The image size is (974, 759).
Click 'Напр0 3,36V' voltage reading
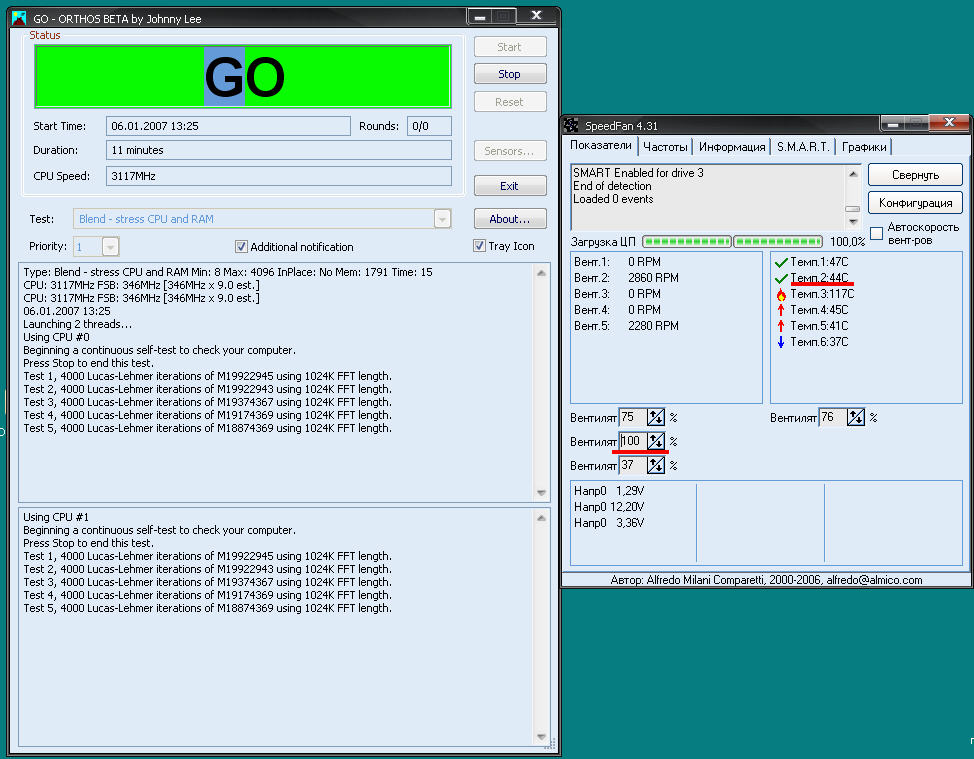pyautogui.click(x=609, y=523)
